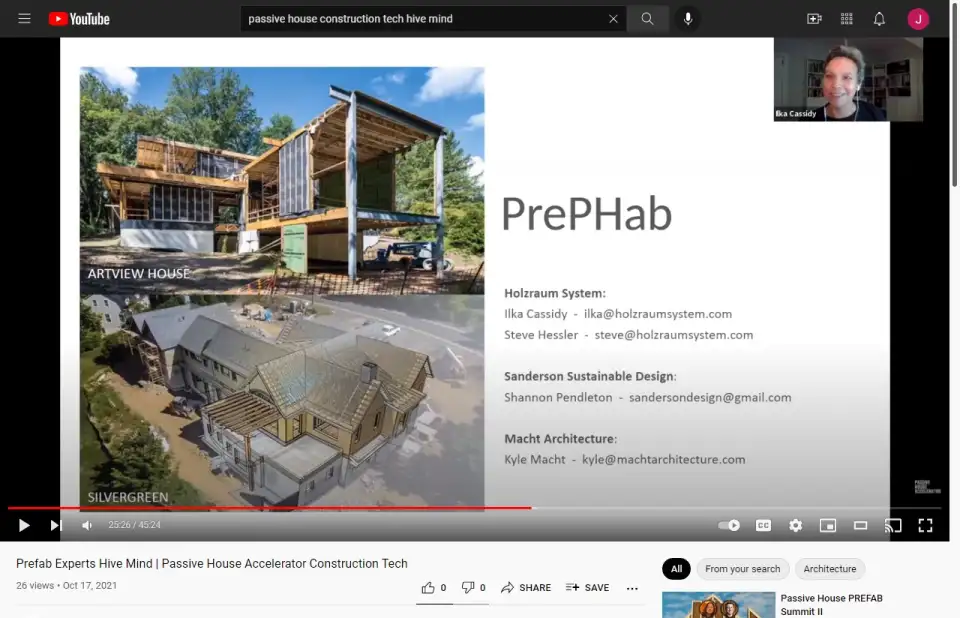The image size is (960, 618).
Task: Open the YouTube hamburger guide menu
Action: click(24, 19)
